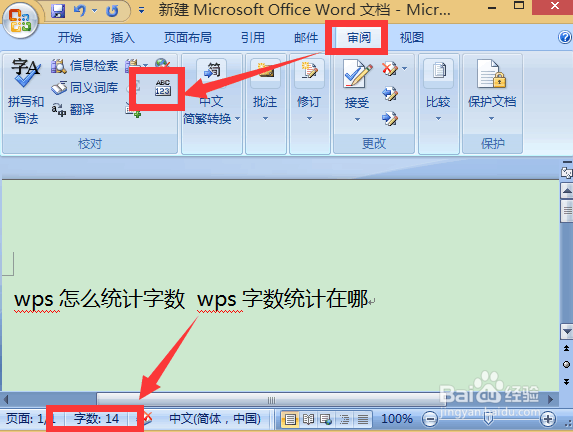
Task: Click the 接受 accept change icon
Action: pos(357,75)
